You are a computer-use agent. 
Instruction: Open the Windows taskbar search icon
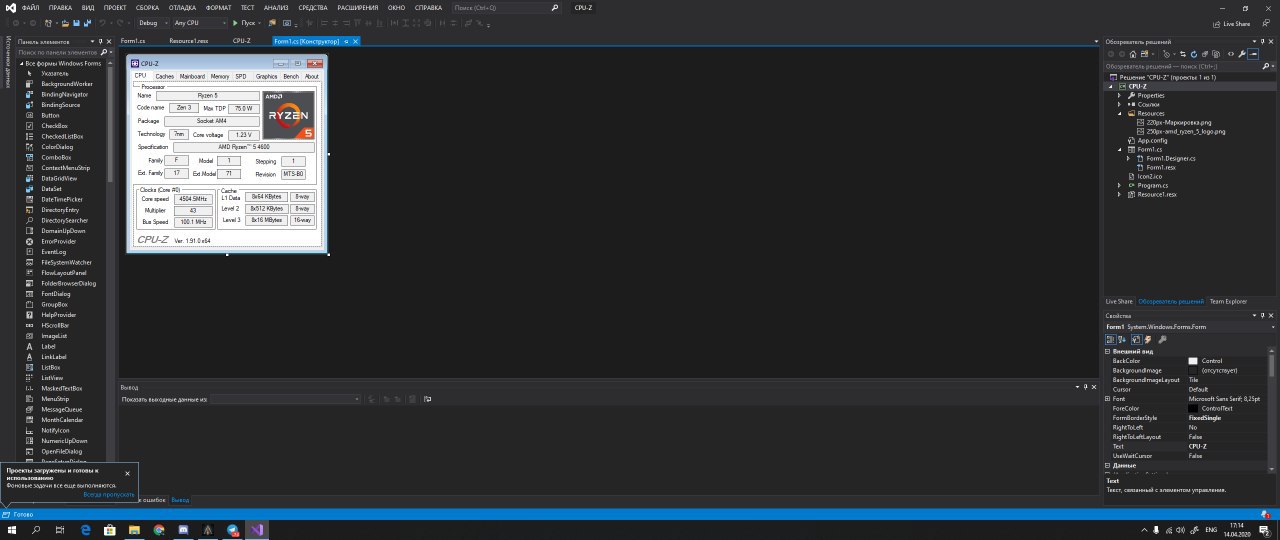pos(37,529)
